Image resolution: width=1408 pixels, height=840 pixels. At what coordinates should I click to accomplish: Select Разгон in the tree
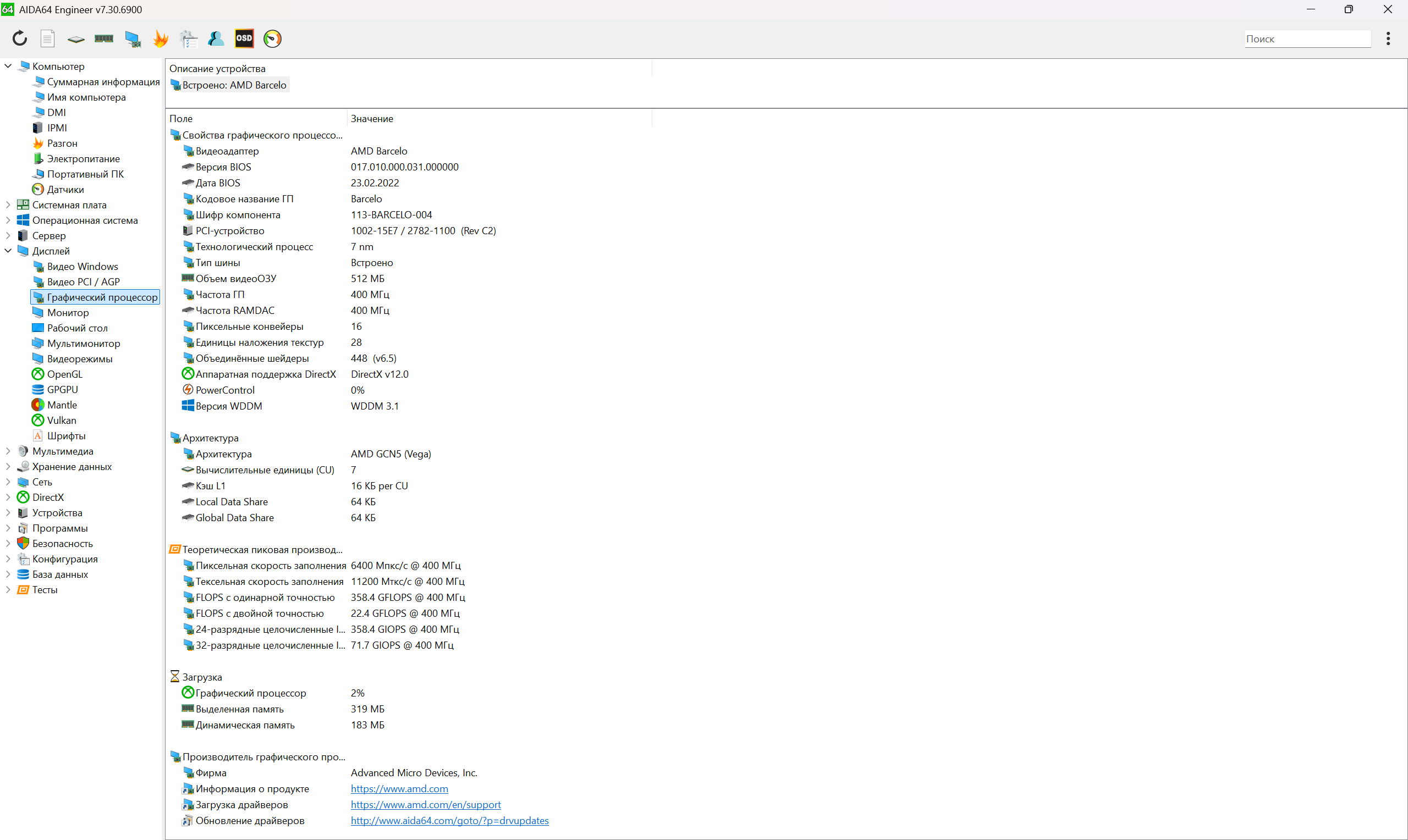click(x=62, y=143)
